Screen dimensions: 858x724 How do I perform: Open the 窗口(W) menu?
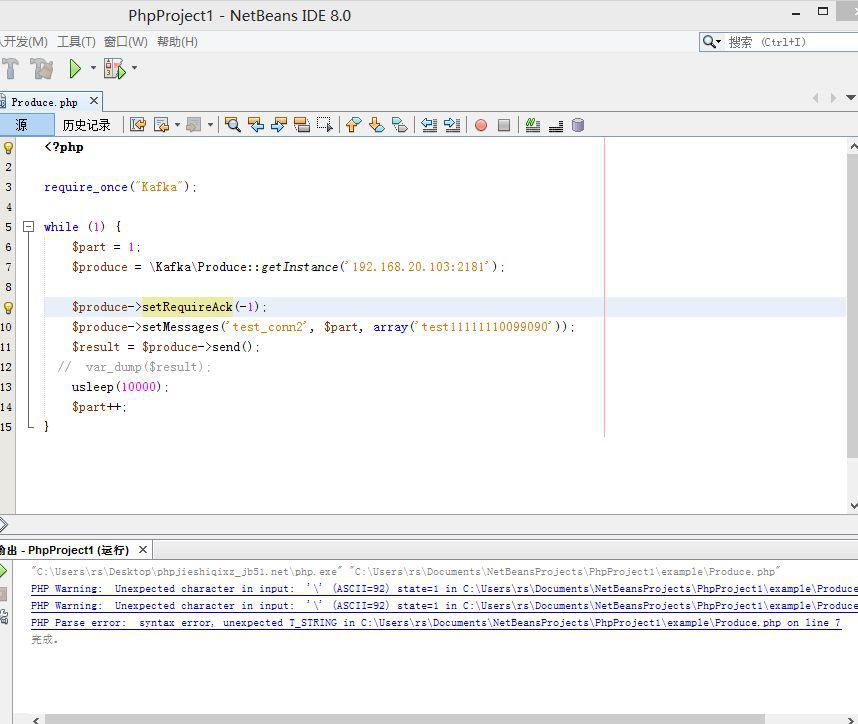(x=126, y=42)
